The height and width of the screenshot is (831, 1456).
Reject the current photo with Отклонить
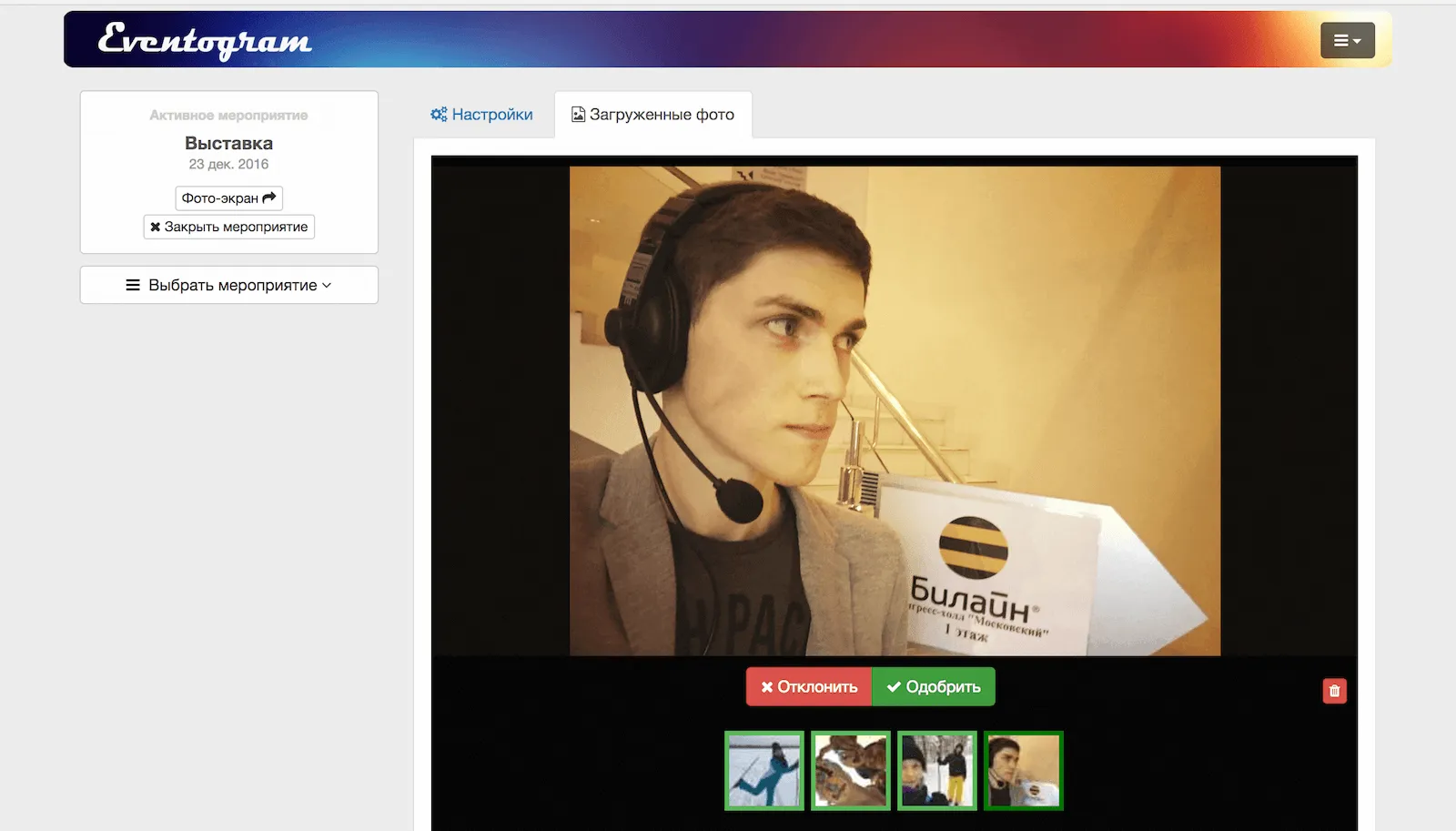click(x=808, y=686)
